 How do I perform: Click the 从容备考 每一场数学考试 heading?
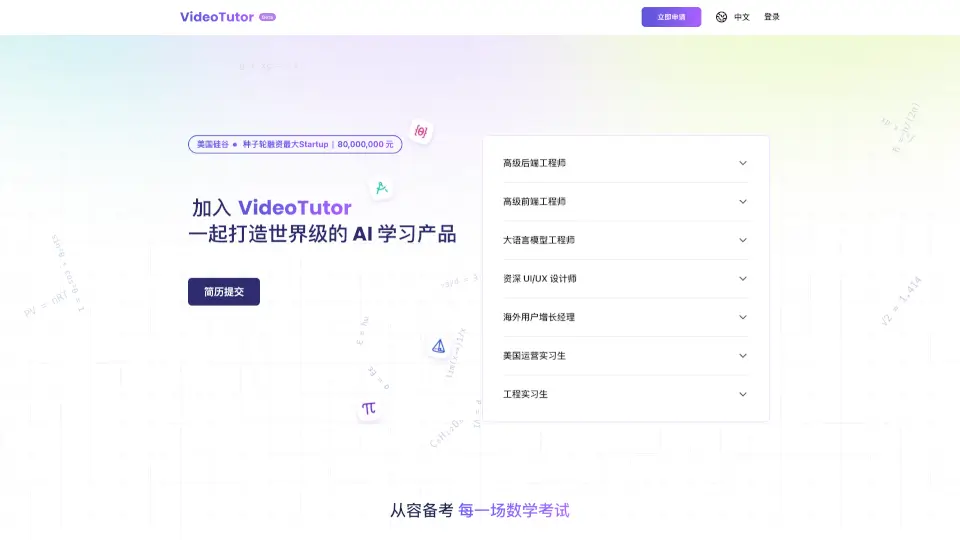[480, 511]
